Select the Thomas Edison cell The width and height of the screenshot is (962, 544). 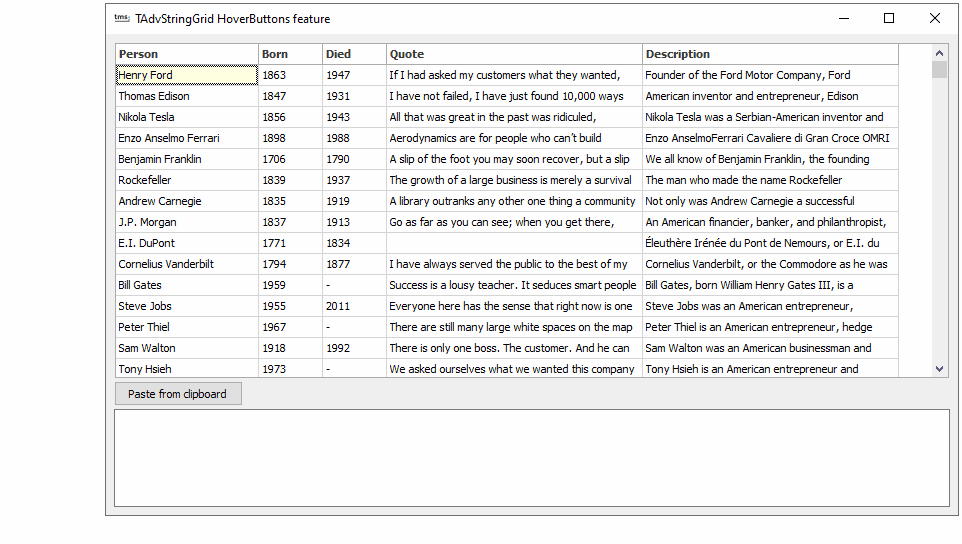coord(187,96)
